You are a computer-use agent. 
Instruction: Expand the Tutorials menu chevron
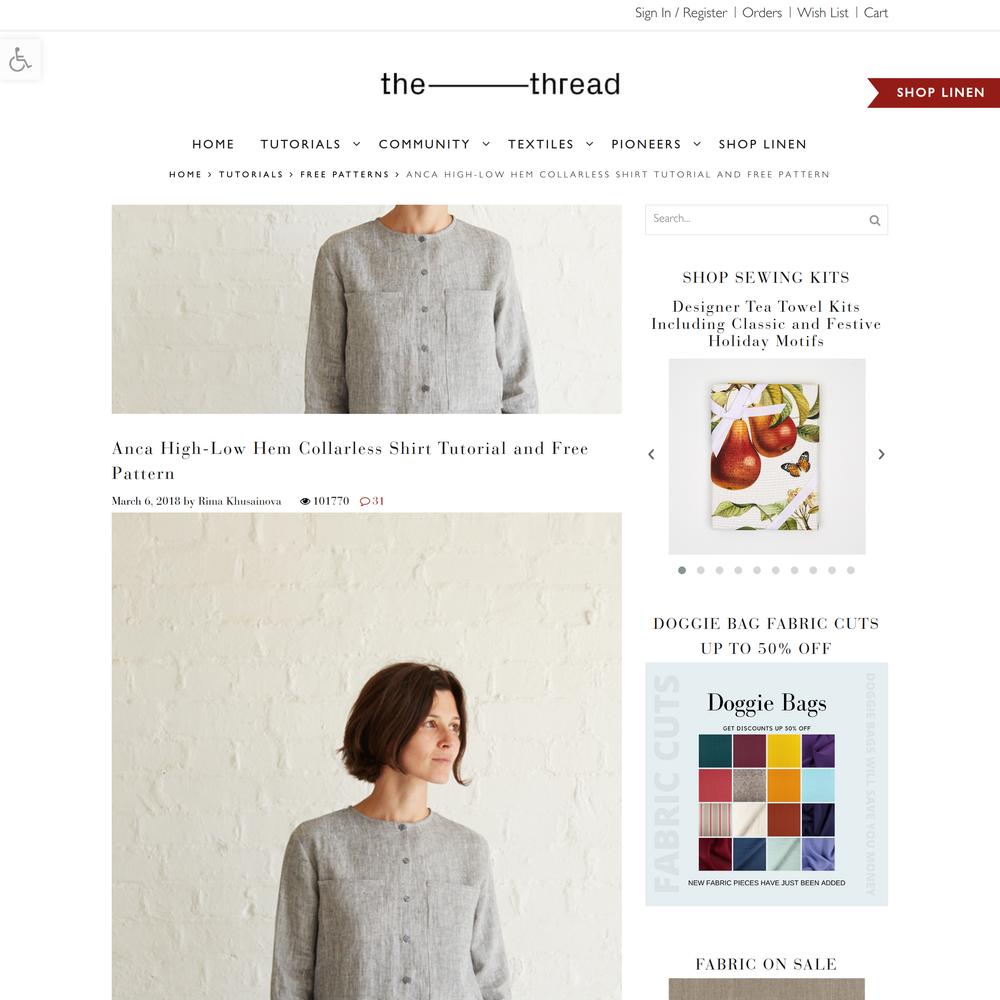357,144
